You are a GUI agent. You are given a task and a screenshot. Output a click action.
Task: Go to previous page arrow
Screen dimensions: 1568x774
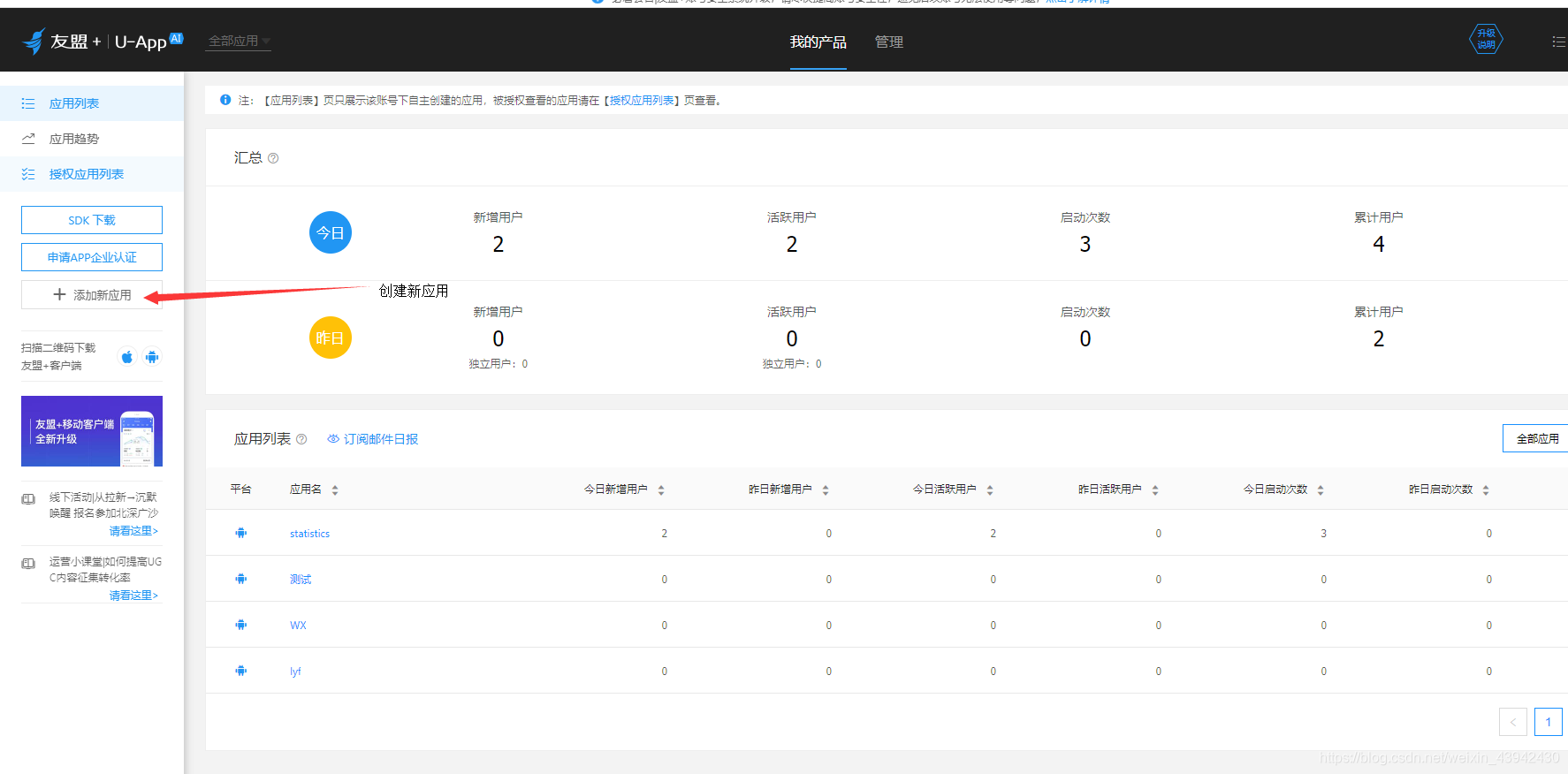(x=1513, y=722)
